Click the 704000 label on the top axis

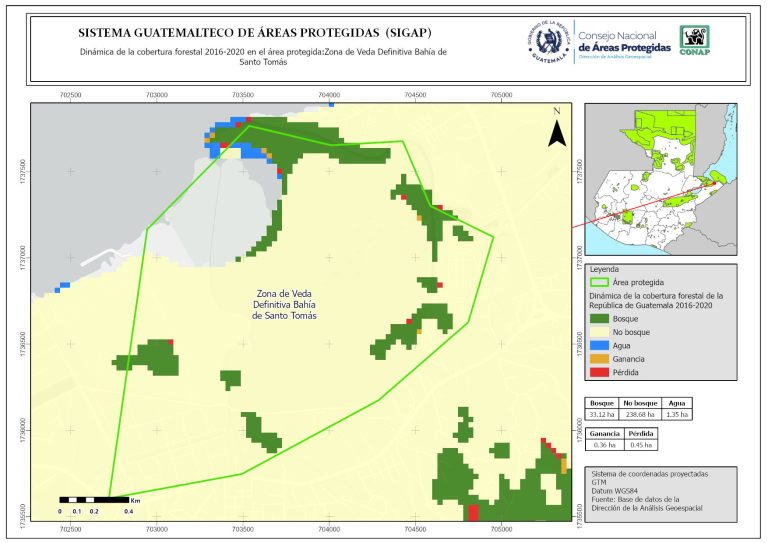point(329,94)
